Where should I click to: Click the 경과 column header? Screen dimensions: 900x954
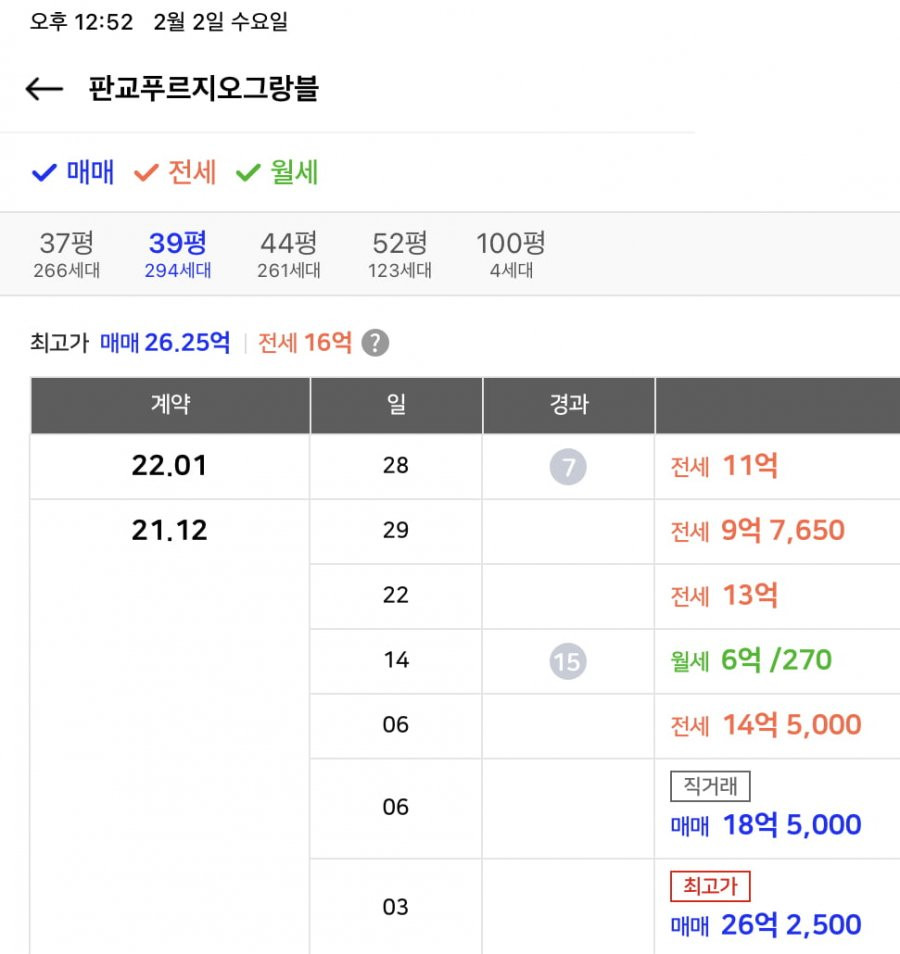(x=568, y=405)
